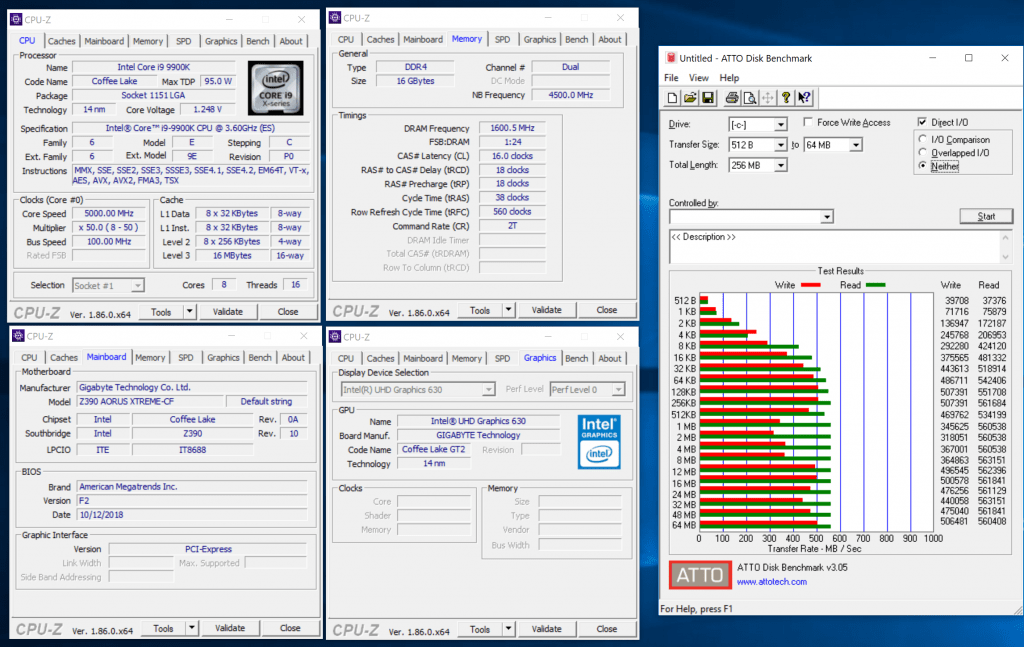The height and width of the screenshot is (647, 1024).
Task: Click the Core Speed value 5000.00 MHz
Action: (108, 213)
